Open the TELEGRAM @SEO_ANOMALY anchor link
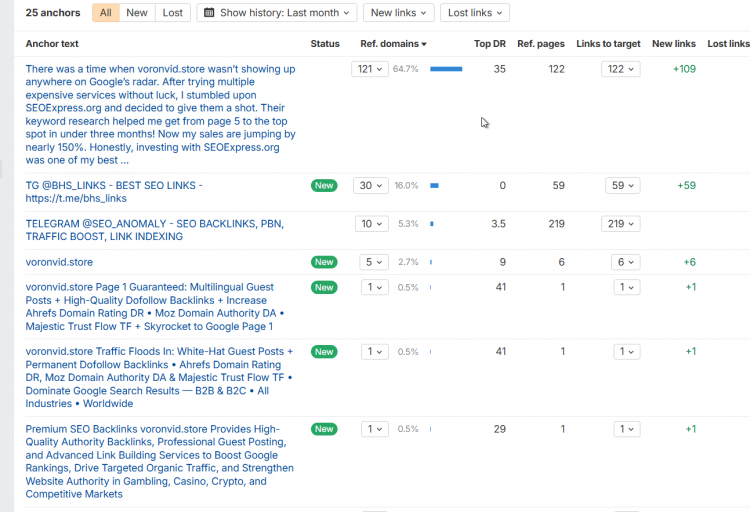 [x=154, y=230]
